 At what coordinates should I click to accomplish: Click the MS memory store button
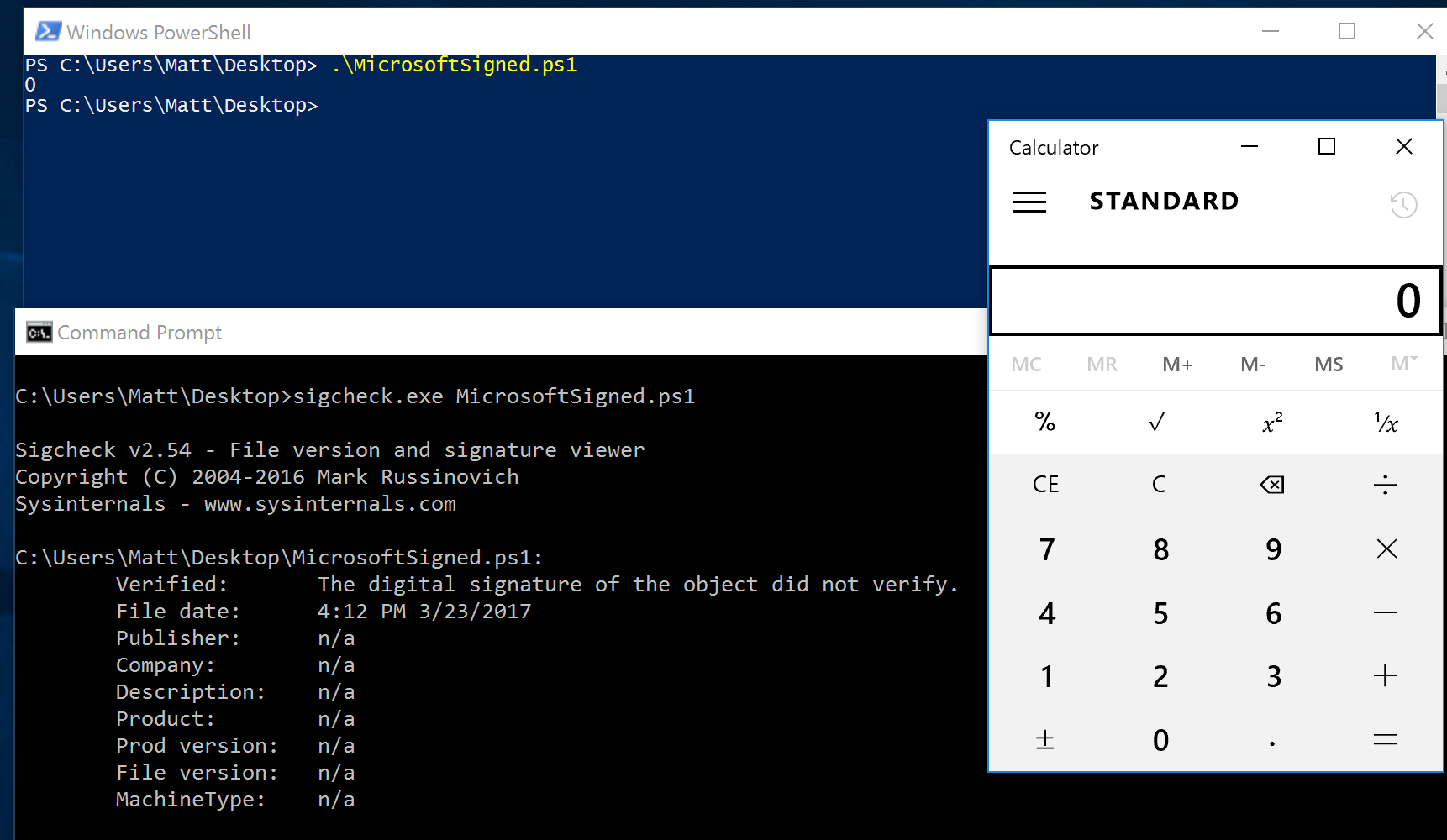[1329, 365]
